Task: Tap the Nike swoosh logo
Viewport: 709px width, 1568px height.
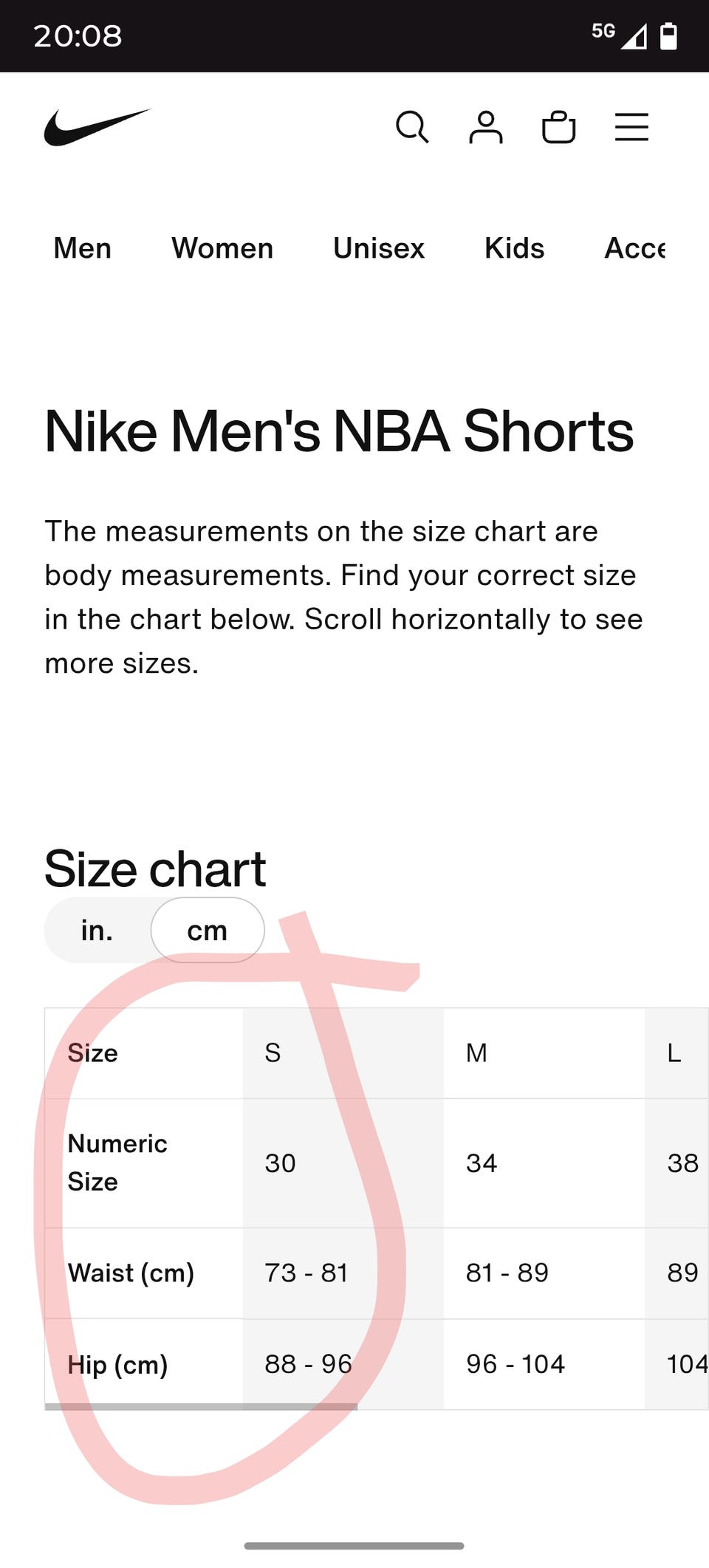Action: (97, 127)
